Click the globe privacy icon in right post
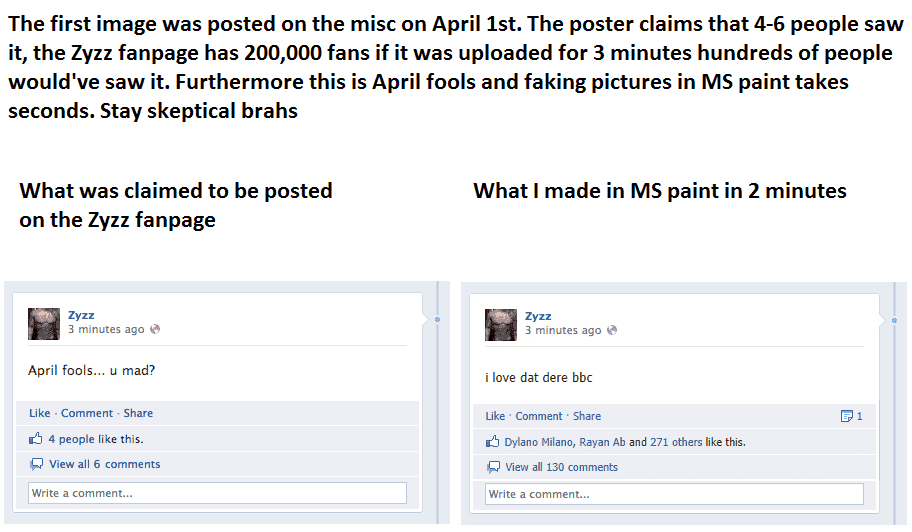The height and width of the screenshot is (532, 912). pos(612,331)
